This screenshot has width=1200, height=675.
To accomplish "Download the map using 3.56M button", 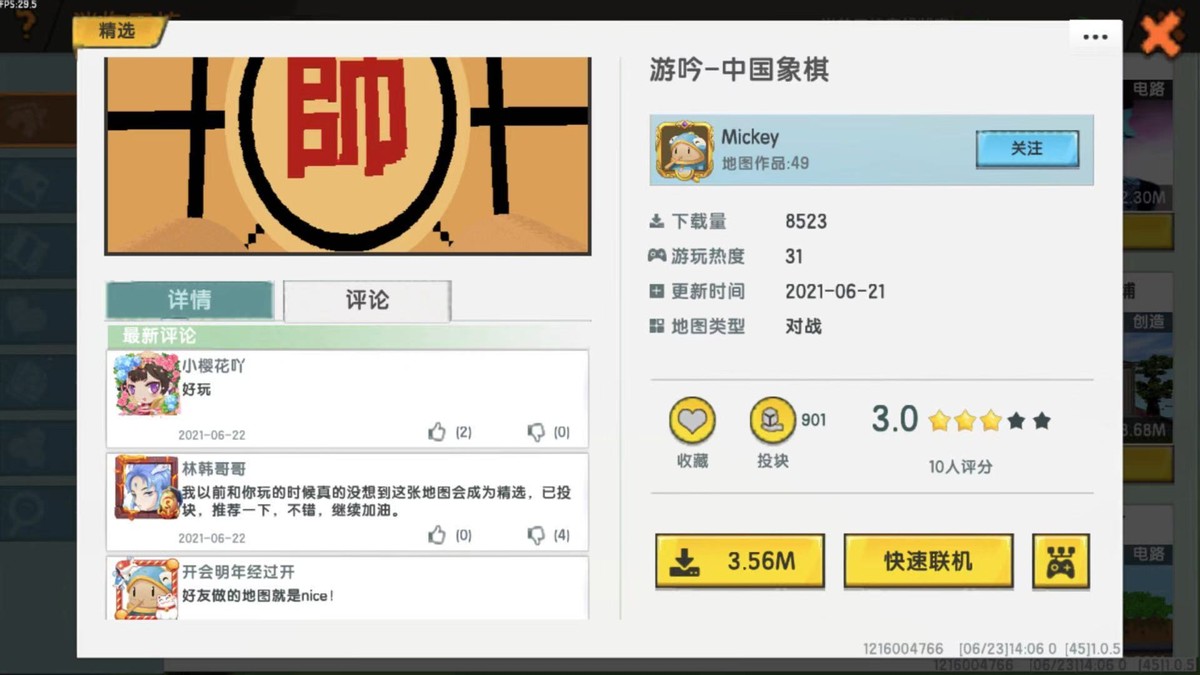I will (740, 561).
